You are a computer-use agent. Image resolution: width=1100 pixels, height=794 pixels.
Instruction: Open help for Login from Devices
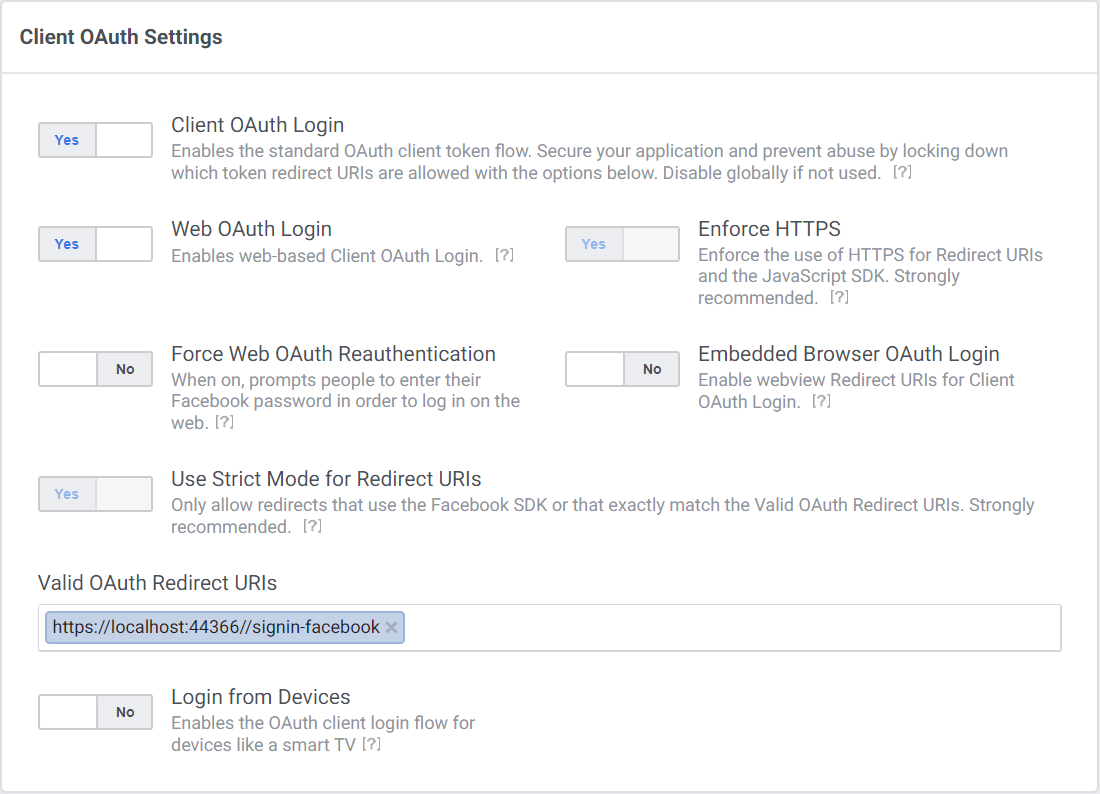pyautogui.click(x=369, y=744)
